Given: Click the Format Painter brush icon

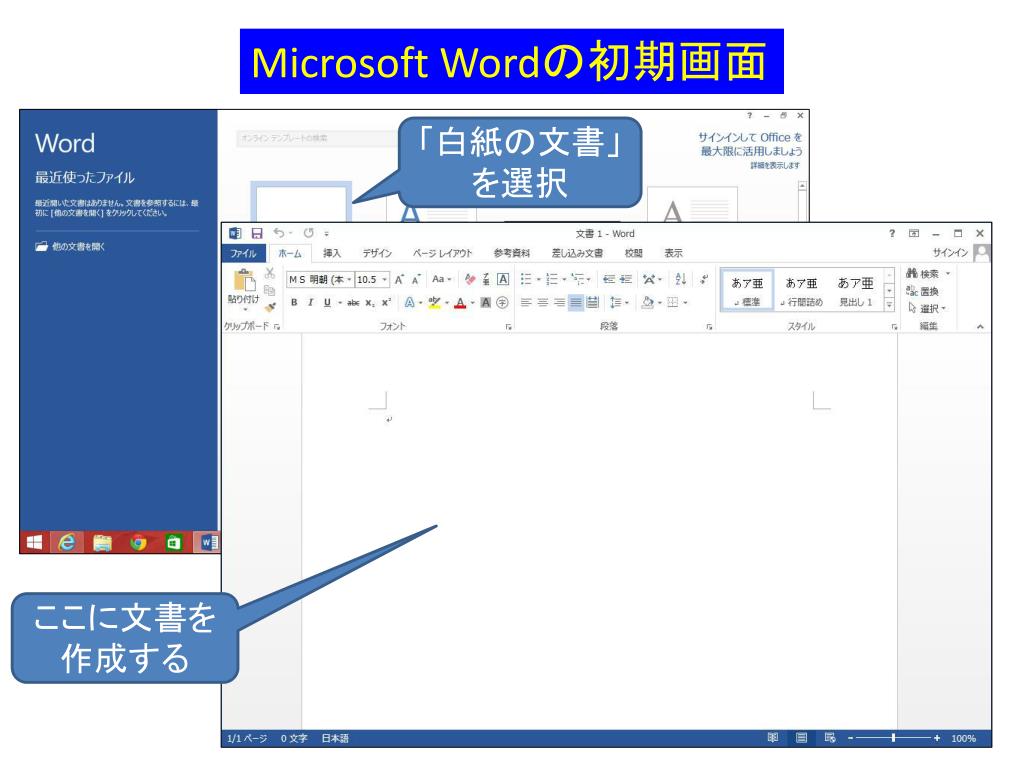Looking at the screenshot, I should click(x=270, y=306).
